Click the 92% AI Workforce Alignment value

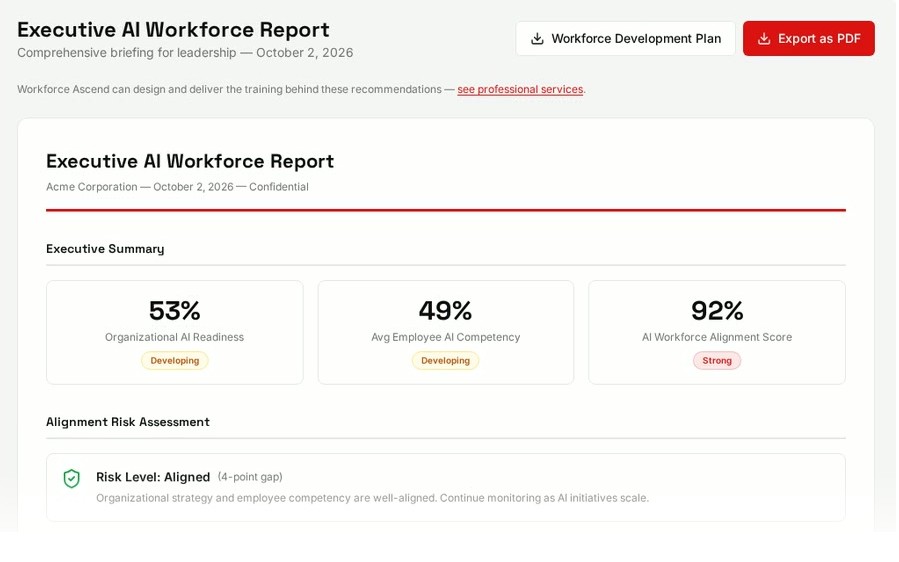pos(717,311)
